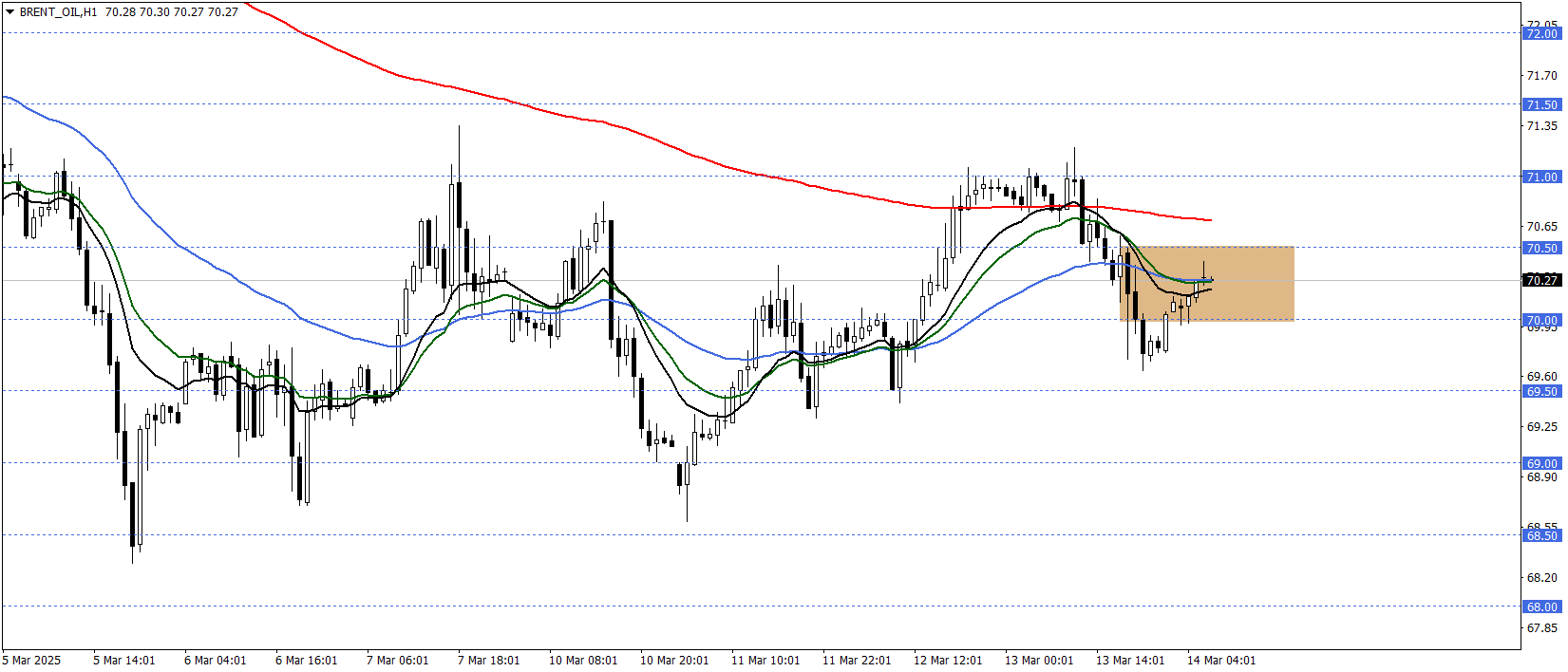Viewport: 1568px width, 672px height.
Task: Click the 69.25 price scale value
Action: [x=1541, y=427]
